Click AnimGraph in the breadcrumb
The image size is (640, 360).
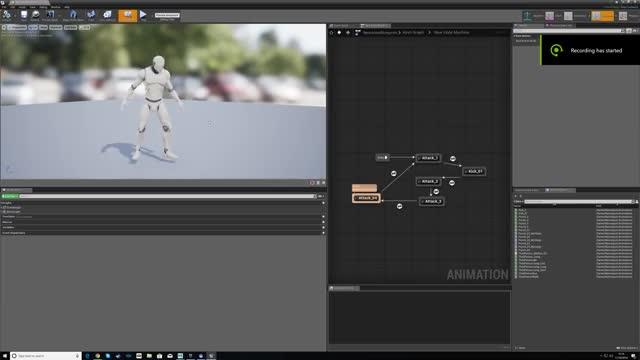413,33
